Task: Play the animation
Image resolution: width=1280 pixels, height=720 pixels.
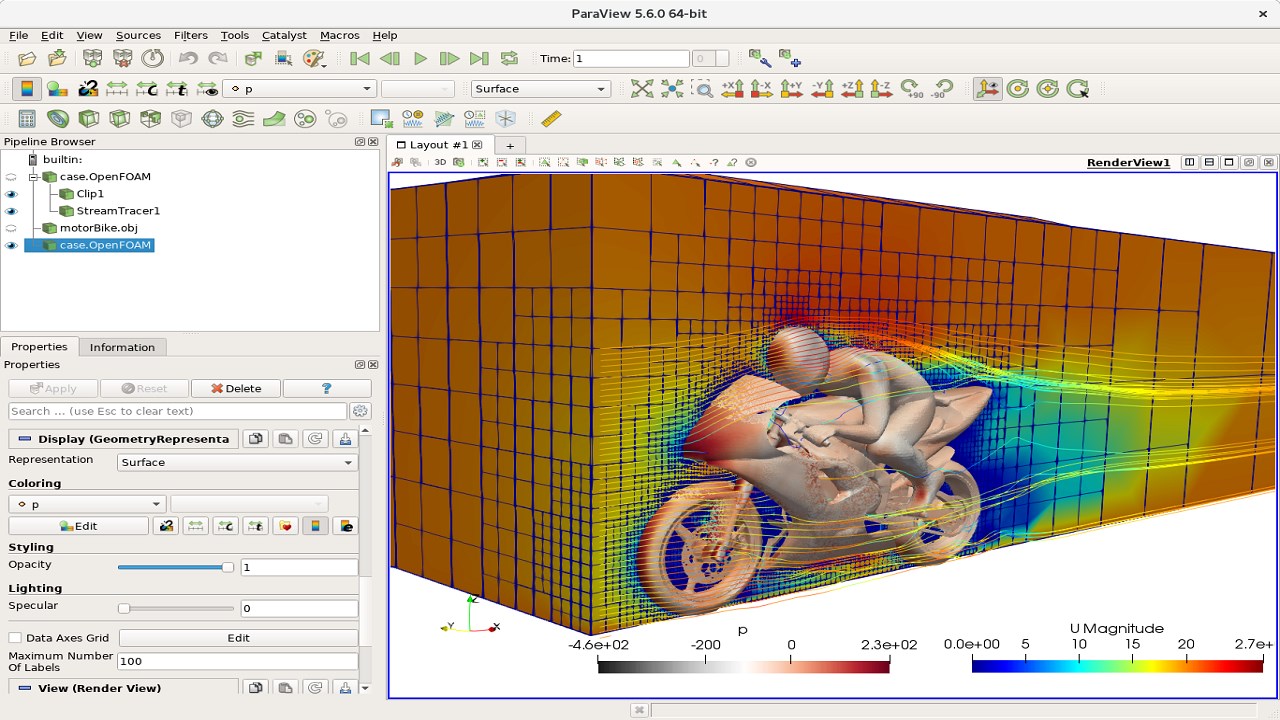Action: pyautogui.click(x=420, y=59)
